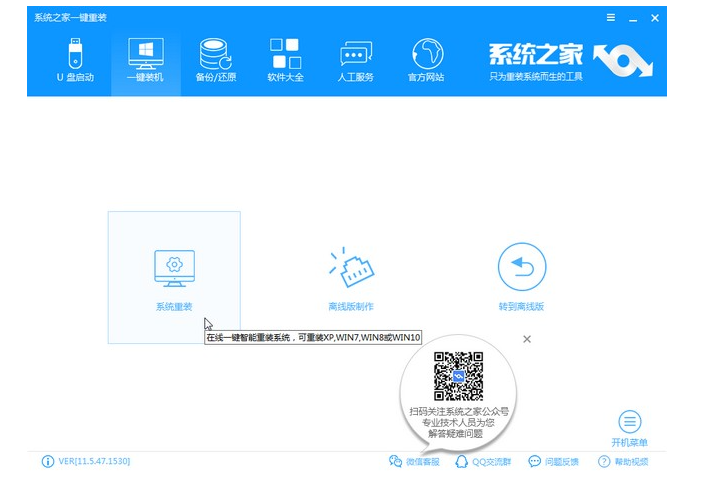
Task: Click the VER[11.5.47.1530] version text
Action: coord(94,461)
